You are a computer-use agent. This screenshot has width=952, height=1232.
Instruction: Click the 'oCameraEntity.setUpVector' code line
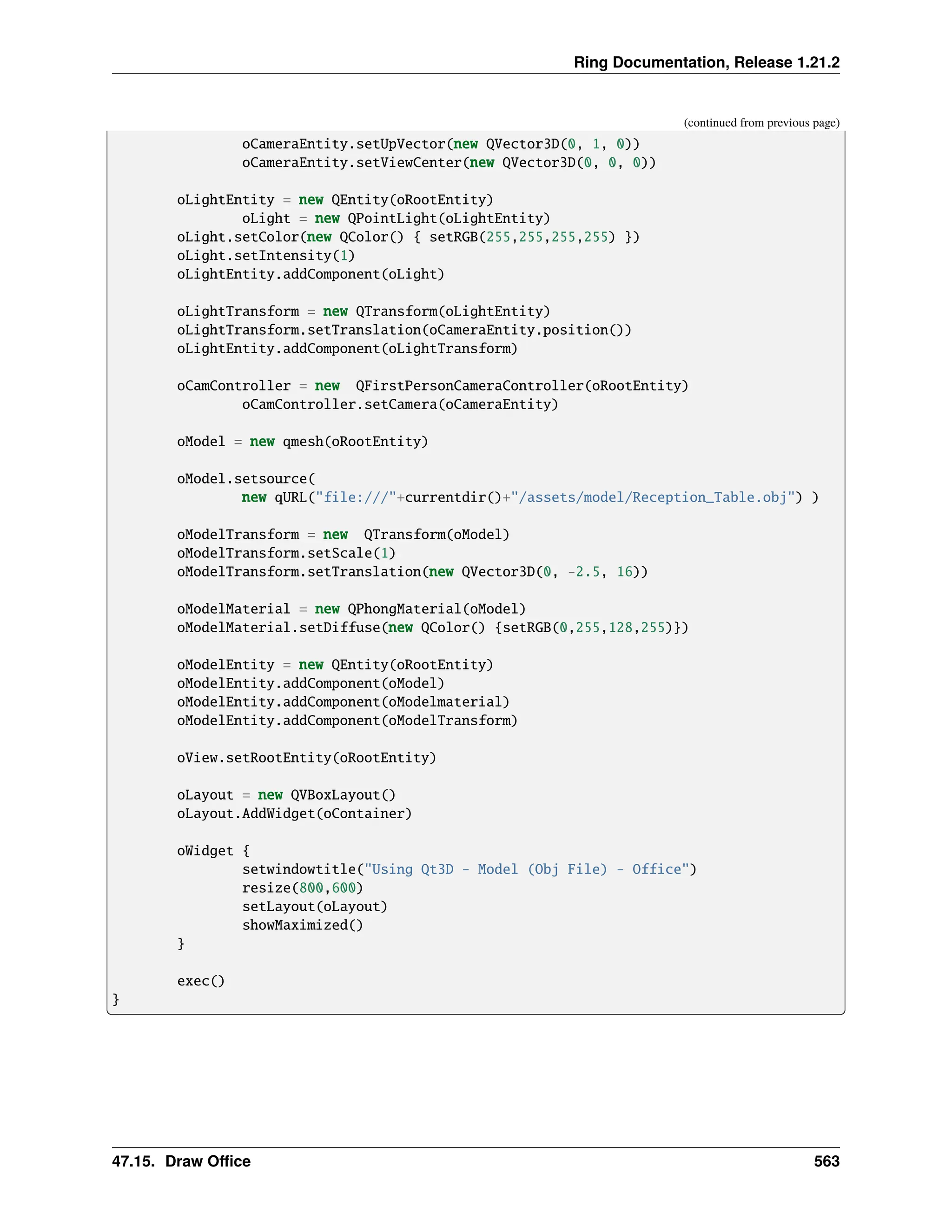coord(441,144)
